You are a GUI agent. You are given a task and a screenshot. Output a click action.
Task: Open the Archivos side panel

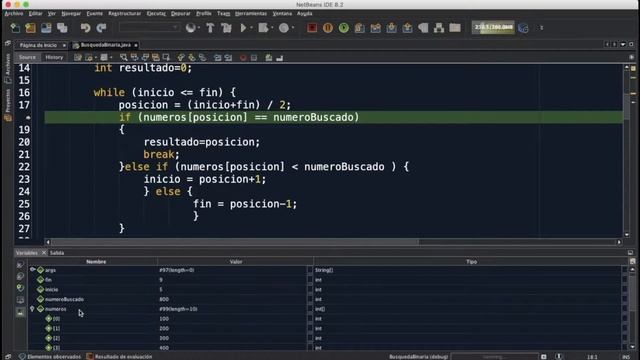tap(8, 68)
